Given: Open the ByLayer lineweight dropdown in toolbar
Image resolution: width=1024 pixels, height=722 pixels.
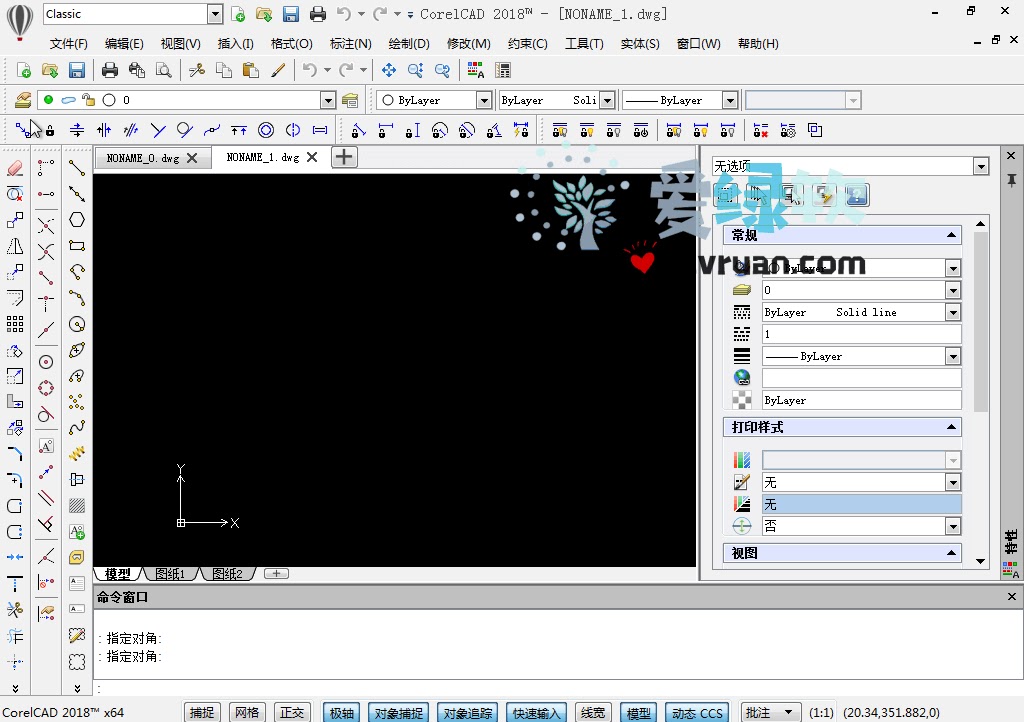Looking at the screenshot, I should click(730, 100).
